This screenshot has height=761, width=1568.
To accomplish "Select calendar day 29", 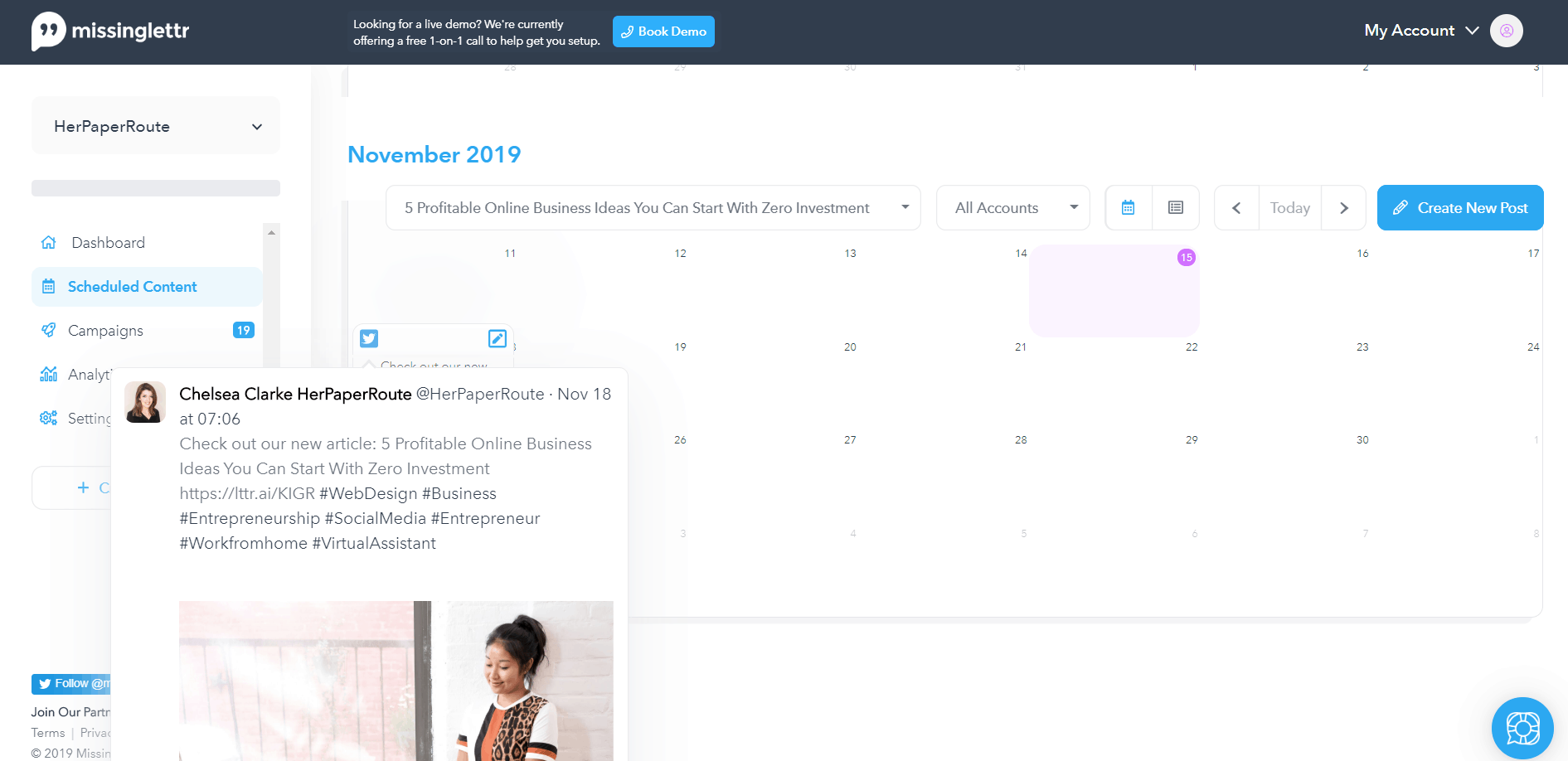I will tap(1192, 440).
